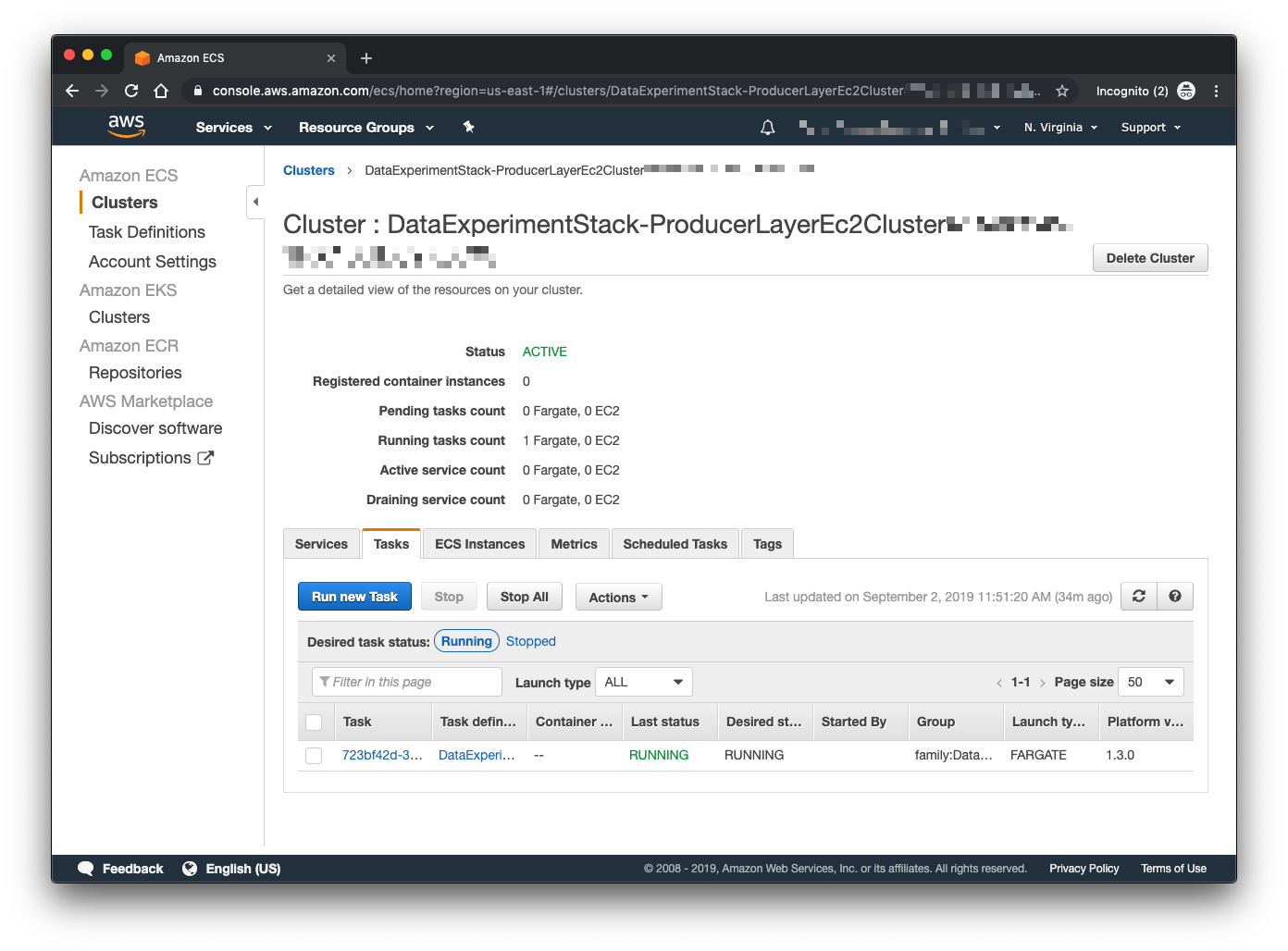Image resolution: width=1288 pixels, height=951 pixels.
Task: Click the Filter in this page field
Action: tap(407, 682)
